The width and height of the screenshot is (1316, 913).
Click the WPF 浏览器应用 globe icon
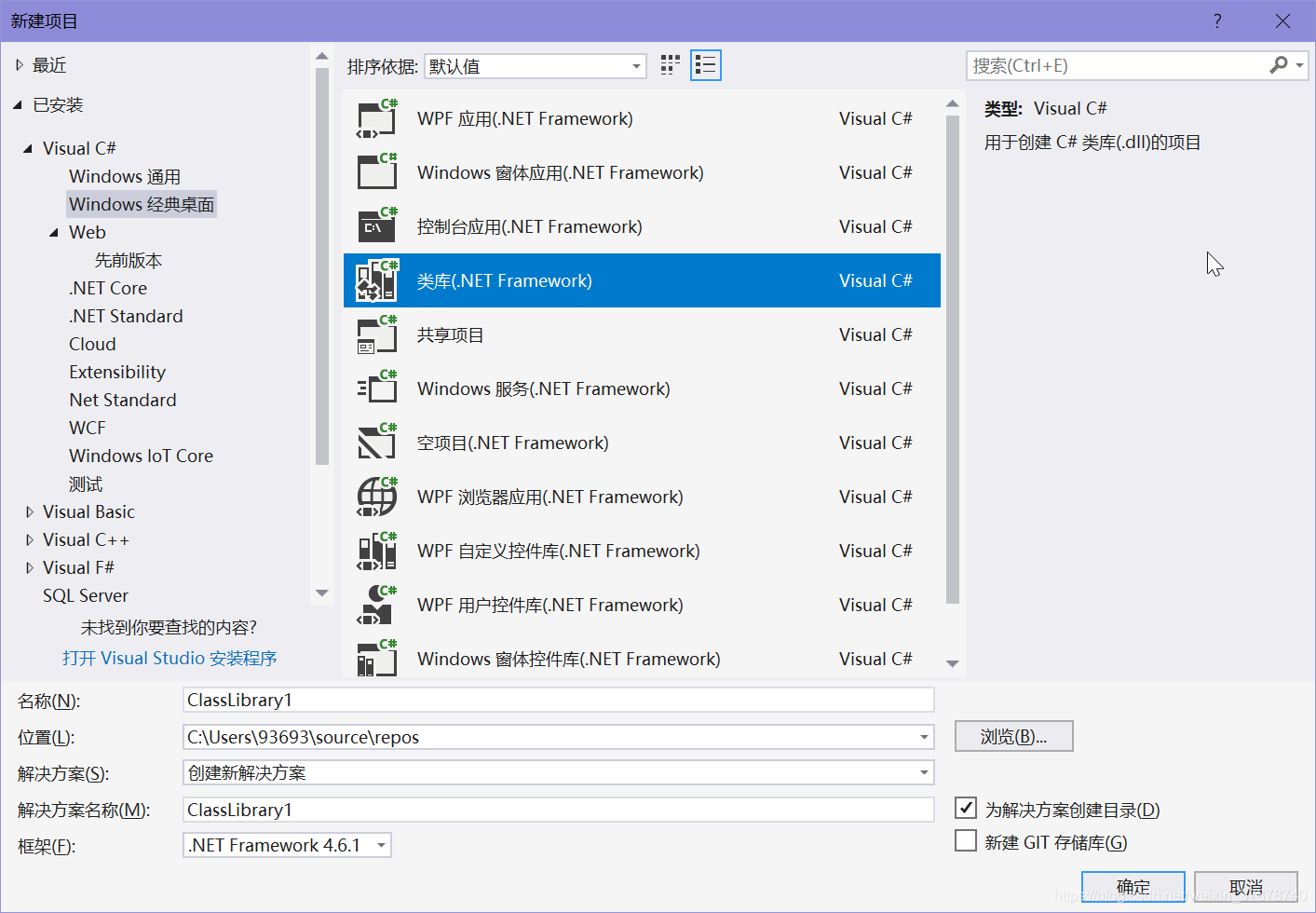tap(377, 497)
